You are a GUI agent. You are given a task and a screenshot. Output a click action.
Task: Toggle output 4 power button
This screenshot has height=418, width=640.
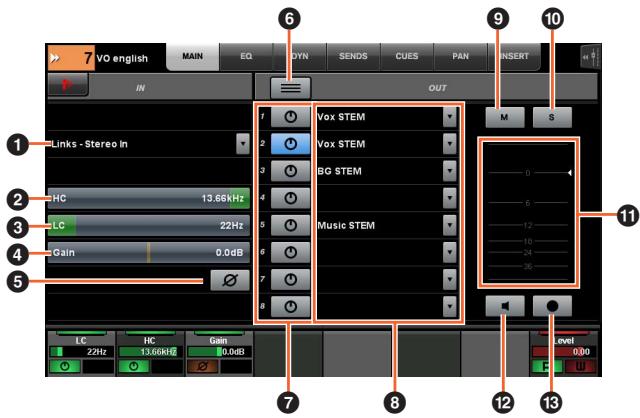click(x=291, y=198)
